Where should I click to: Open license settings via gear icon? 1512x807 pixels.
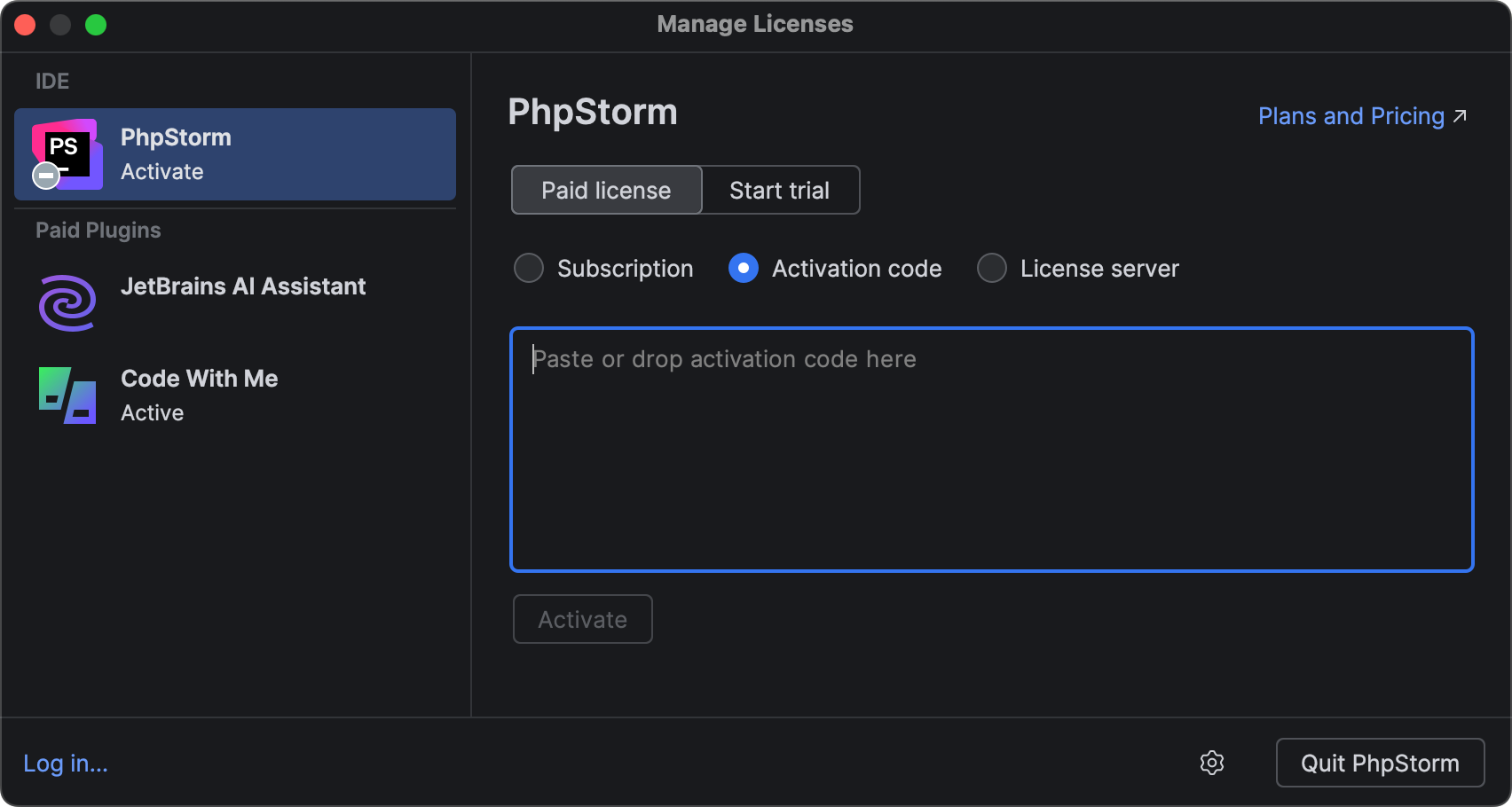pos(1212,763)
